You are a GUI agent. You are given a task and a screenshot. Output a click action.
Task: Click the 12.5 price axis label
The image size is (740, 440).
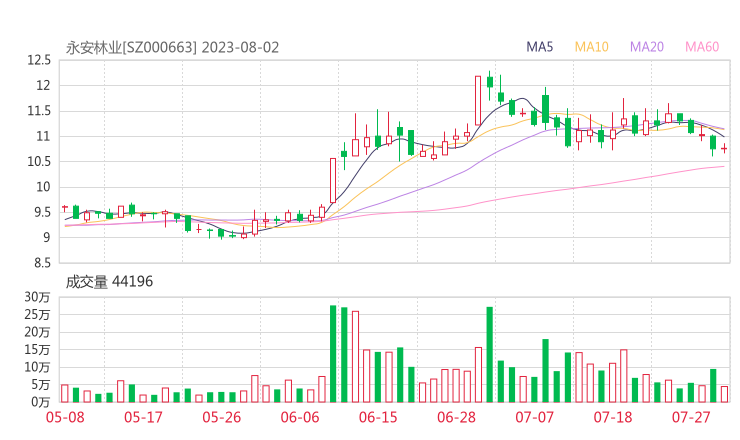tap(39, 60)
